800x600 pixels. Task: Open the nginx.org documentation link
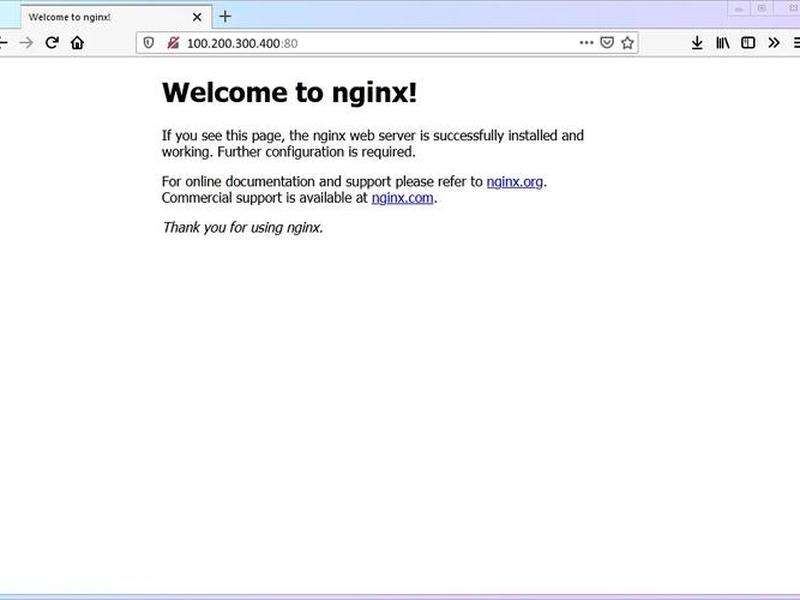click(514, 182)
